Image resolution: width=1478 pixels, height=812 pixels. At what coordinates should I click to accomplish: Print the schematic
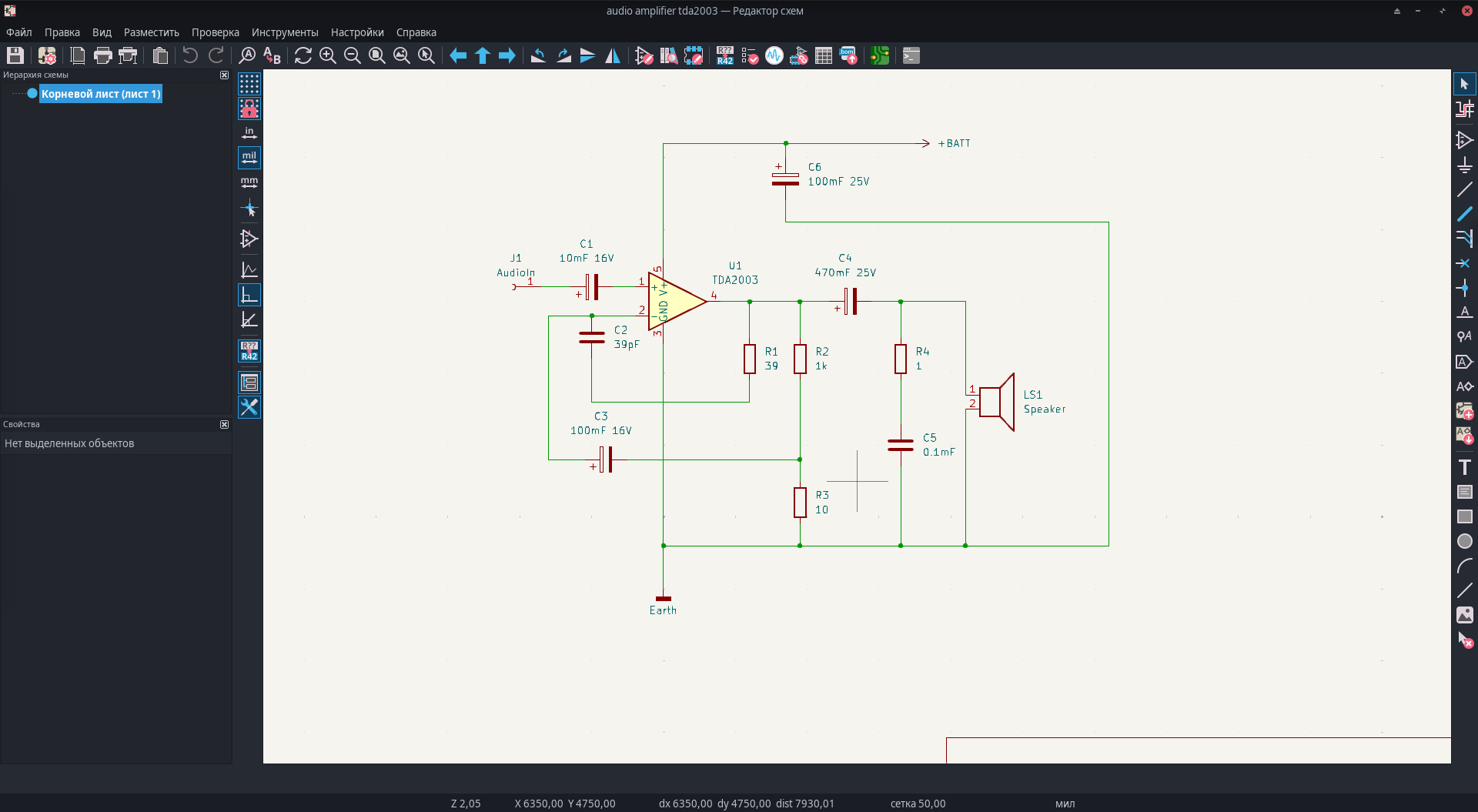click(102, 55)
